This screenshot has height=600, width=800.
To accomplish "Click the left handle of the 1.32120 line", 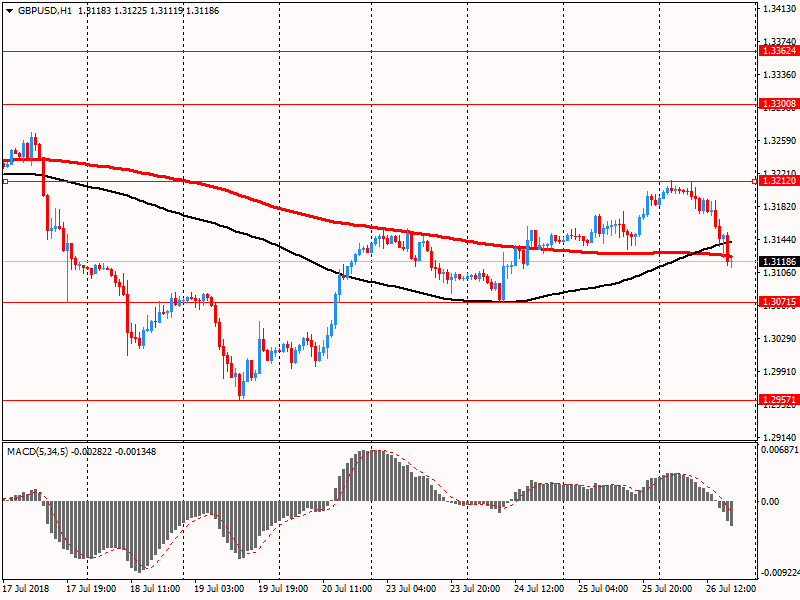I will pos(5,181).
